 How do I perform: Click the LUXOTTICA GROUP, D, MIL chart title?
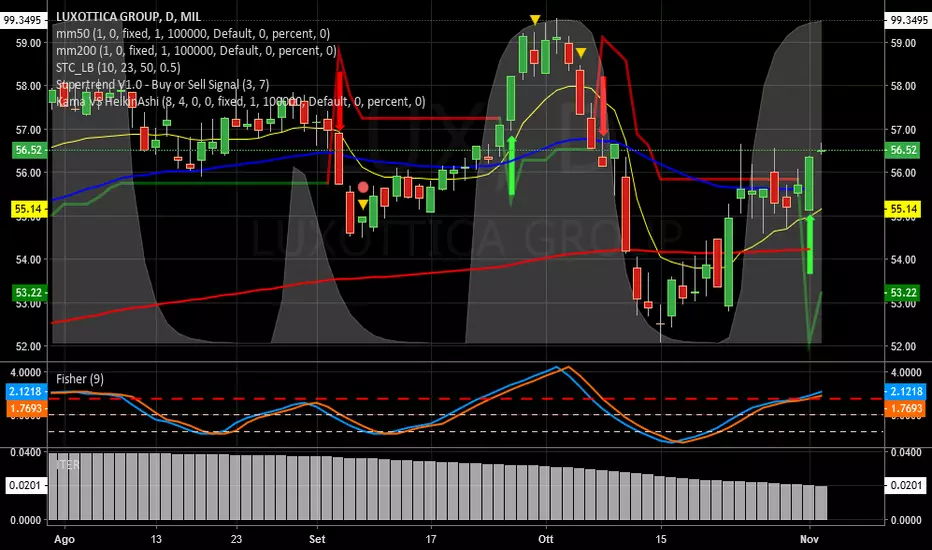(x=128, y=17)
